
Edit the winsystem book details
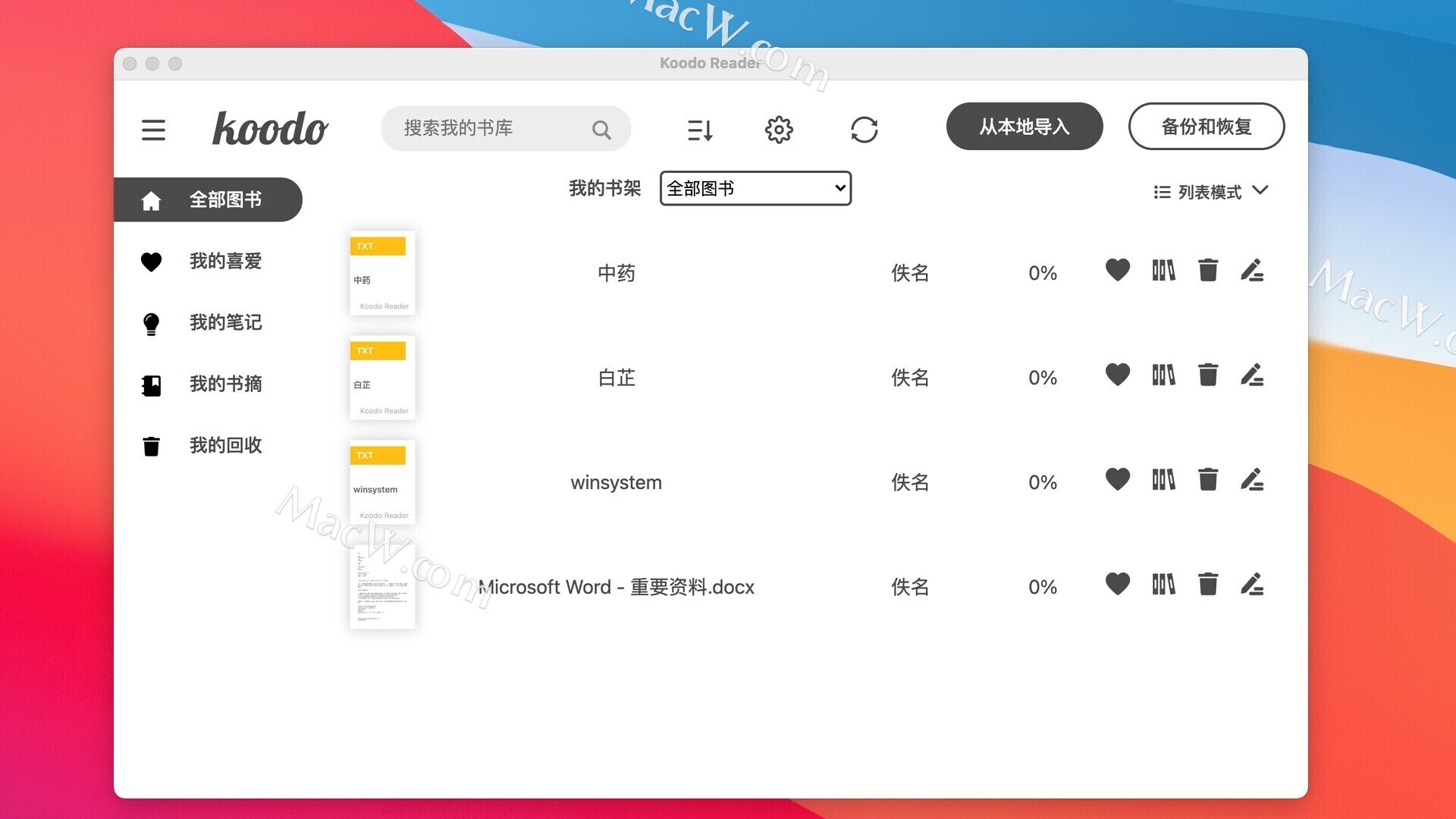(1252, 479)
